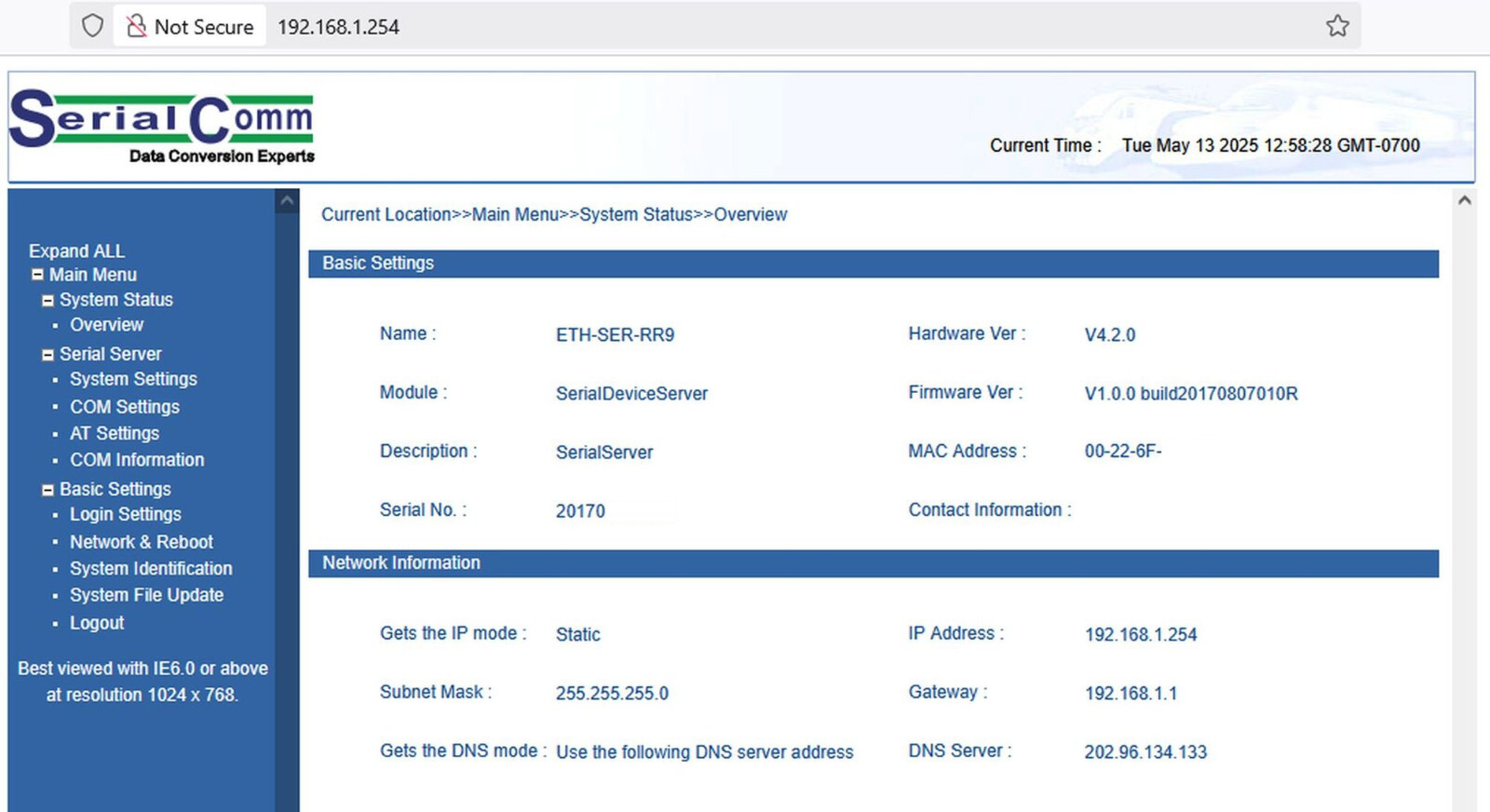The height and width of the screenshot is (812, 1490).
Task: Click Serial Server label in sidebar
Action: pos(110,354)
